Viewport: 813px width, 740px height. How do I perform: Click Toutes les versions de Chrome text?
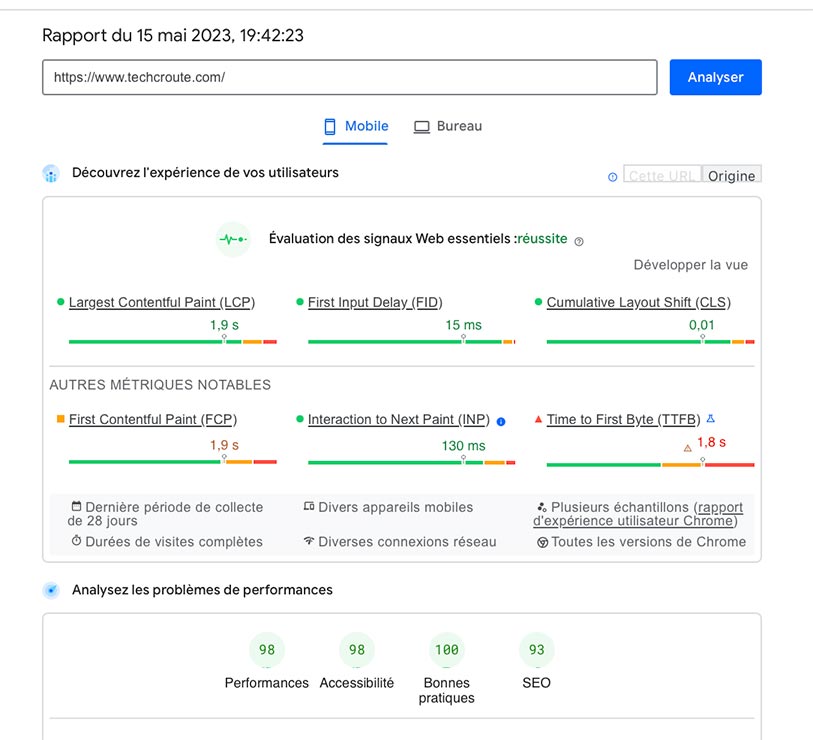pyautogui.click(x=649, y=542)
